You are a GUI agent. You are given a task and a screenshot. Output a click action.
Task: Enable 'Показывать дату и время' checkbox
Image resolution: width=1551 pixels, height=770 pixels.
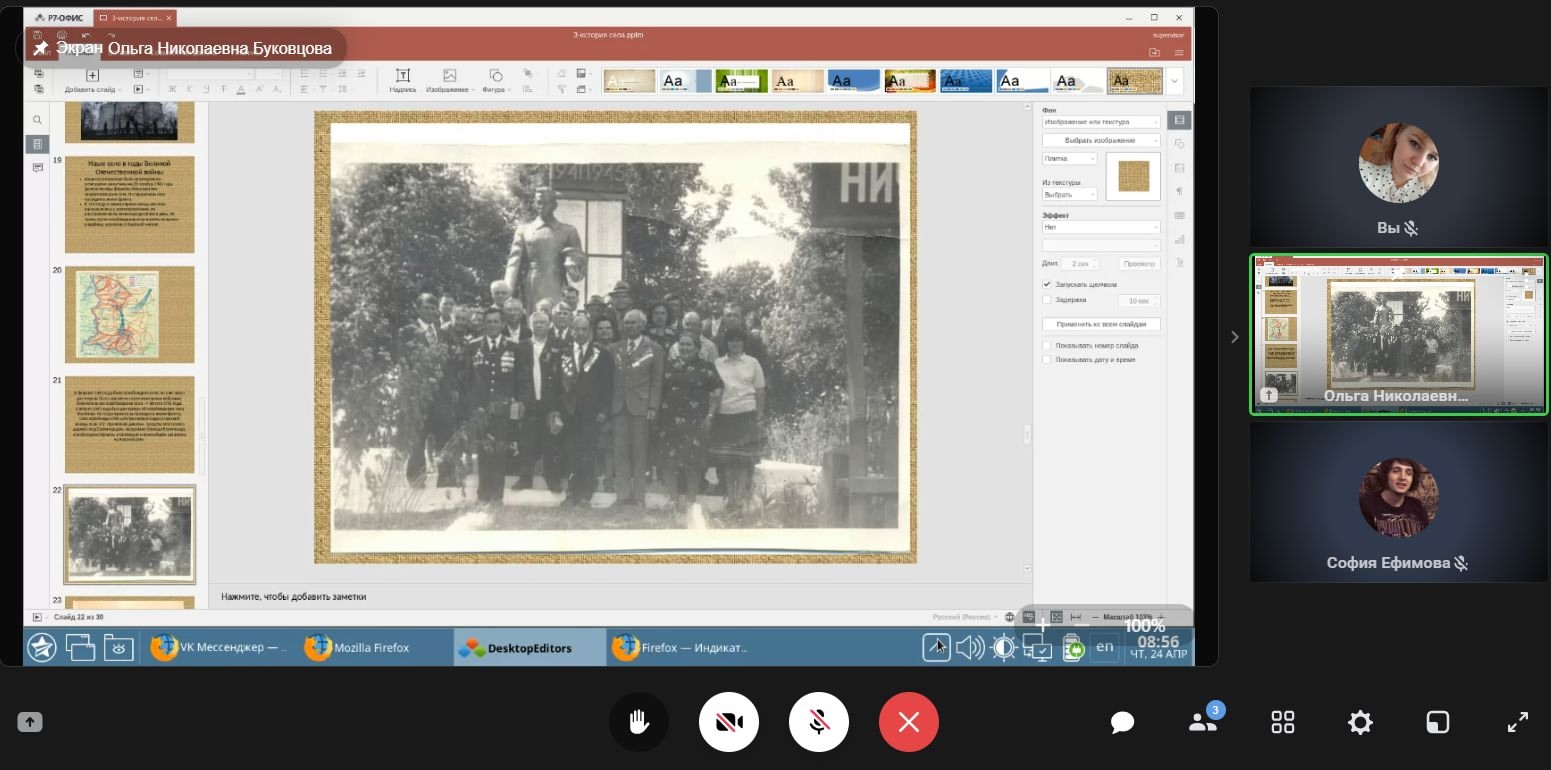[x=1047, y=360]
